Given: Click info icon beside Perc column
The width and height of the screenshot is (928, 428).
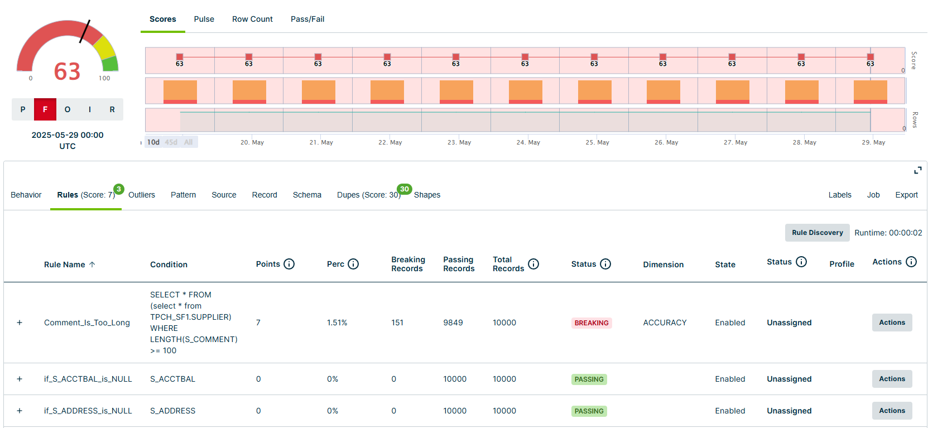Looking at the screenshot, I should tap(353, 264).
